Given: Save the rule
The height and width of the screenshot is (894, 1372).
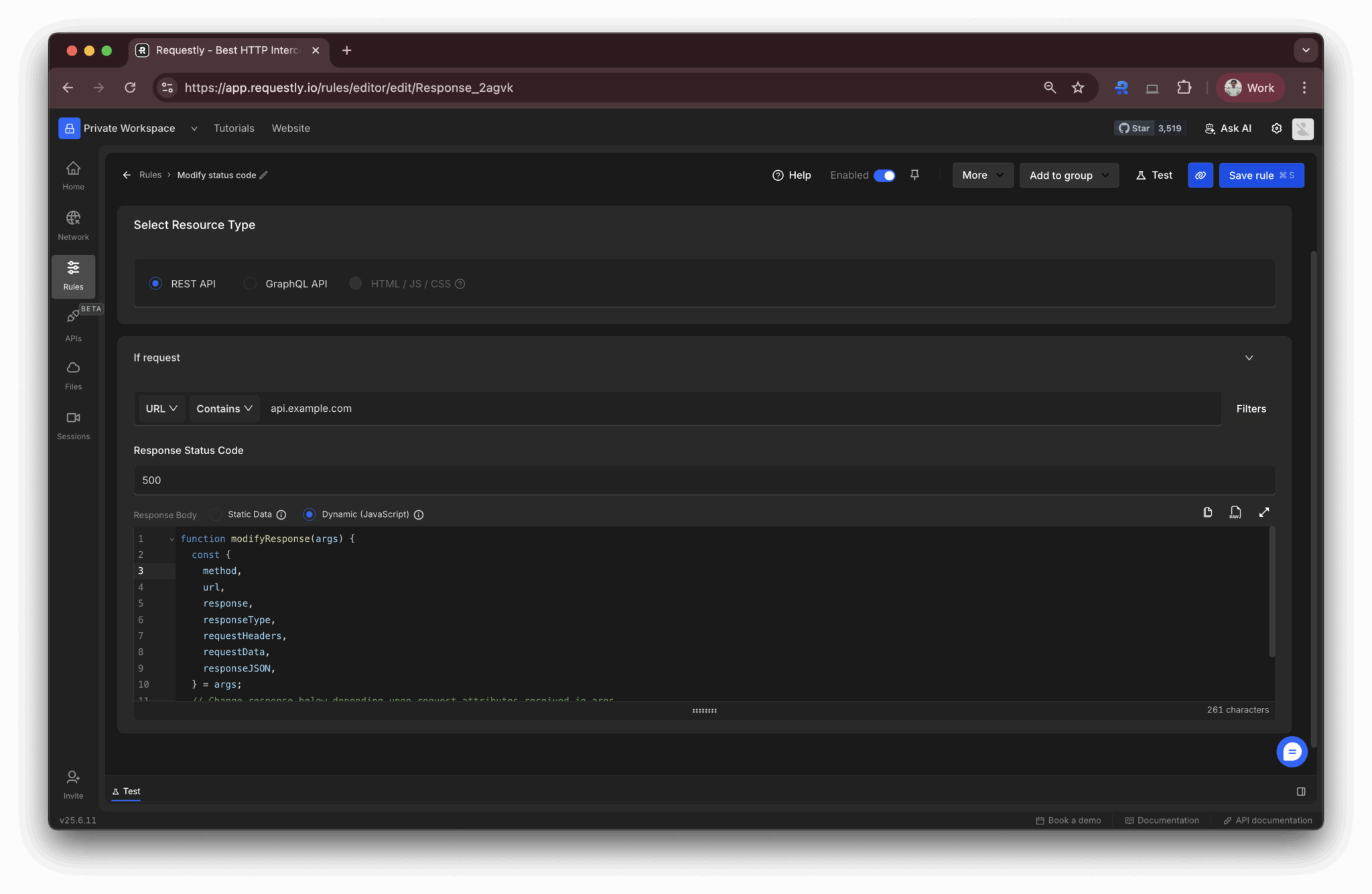Looking at the screenshot, I should (x=1260, y=175).
